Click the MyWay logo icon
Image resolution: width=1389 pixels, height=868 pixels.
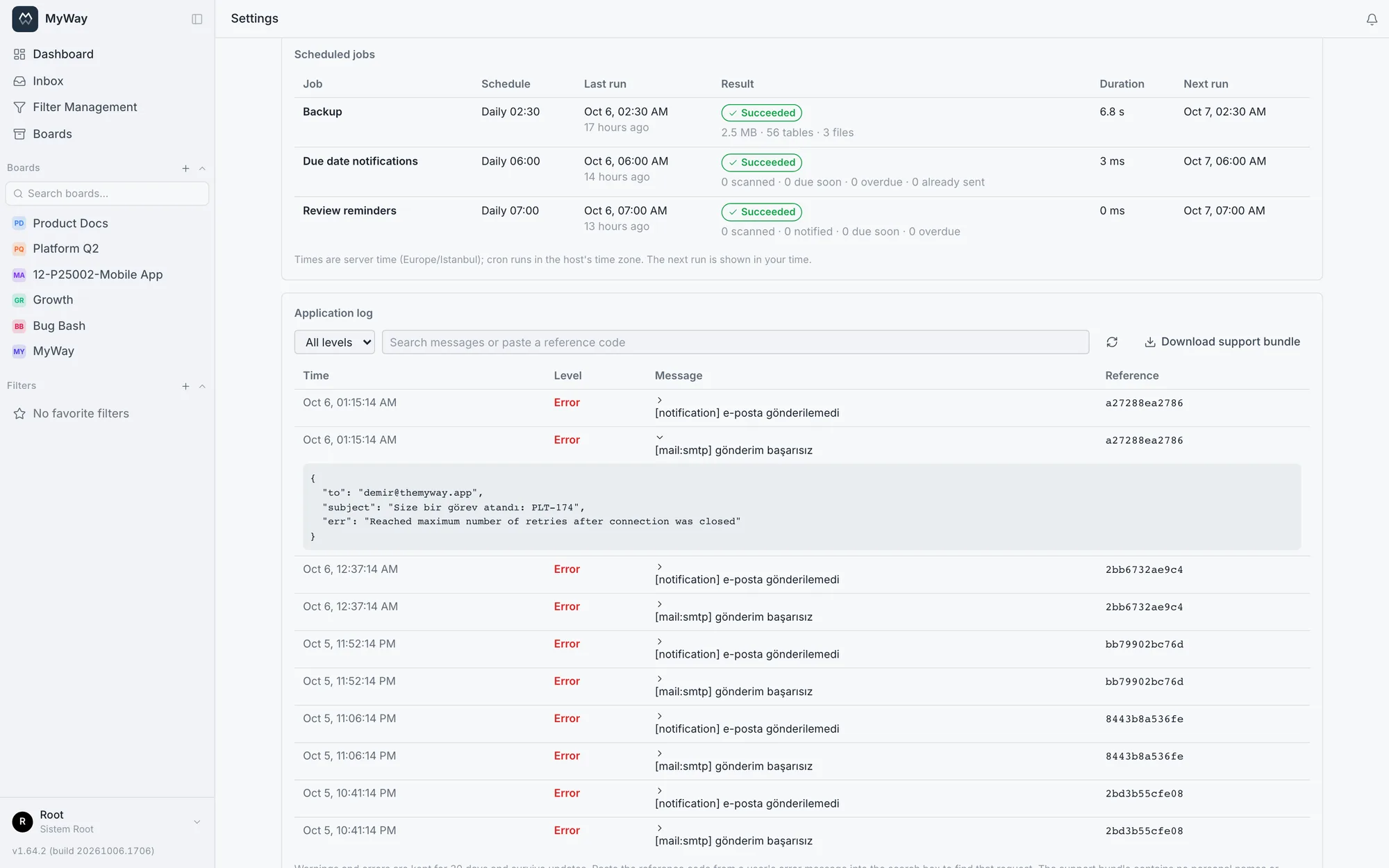[x=25, y=19]
